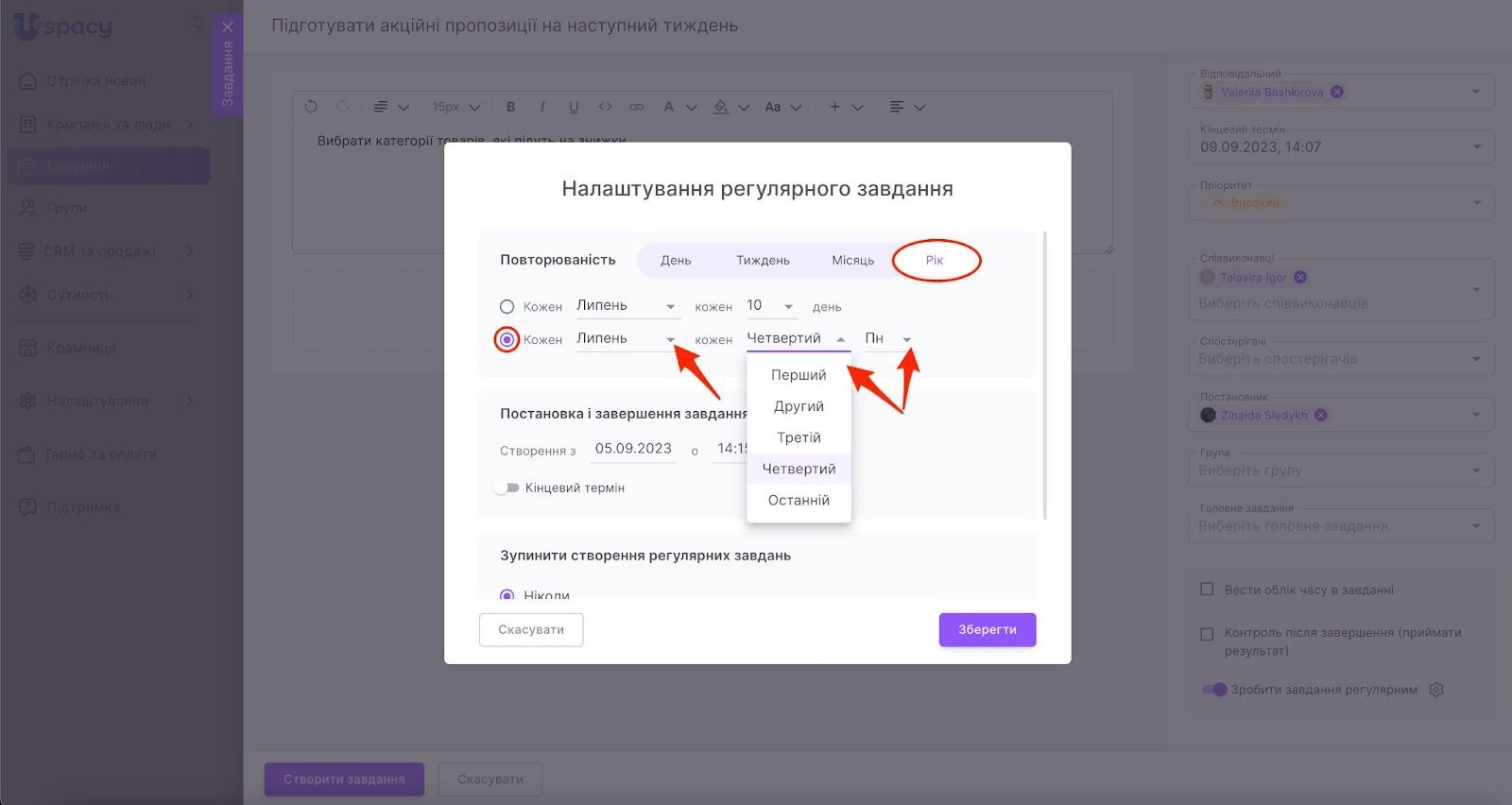Open the Кінцевий термін date dropdown
The image size is (1512, 805).
pos(1476,147)
